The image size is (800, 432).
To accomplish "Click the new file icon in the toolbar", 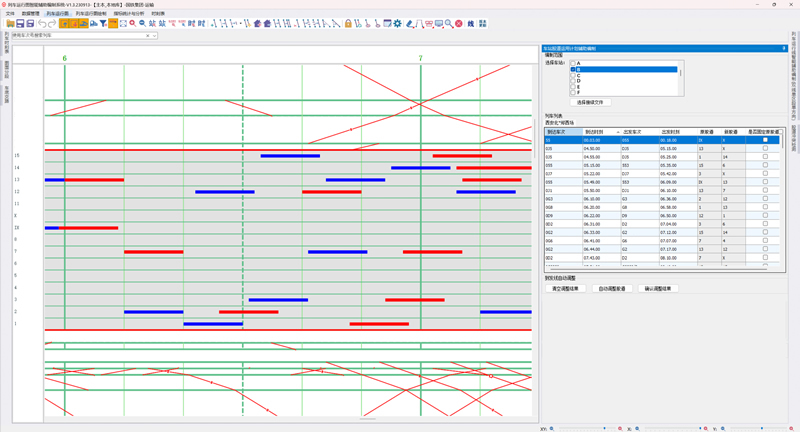I will [x=9, y=23].
